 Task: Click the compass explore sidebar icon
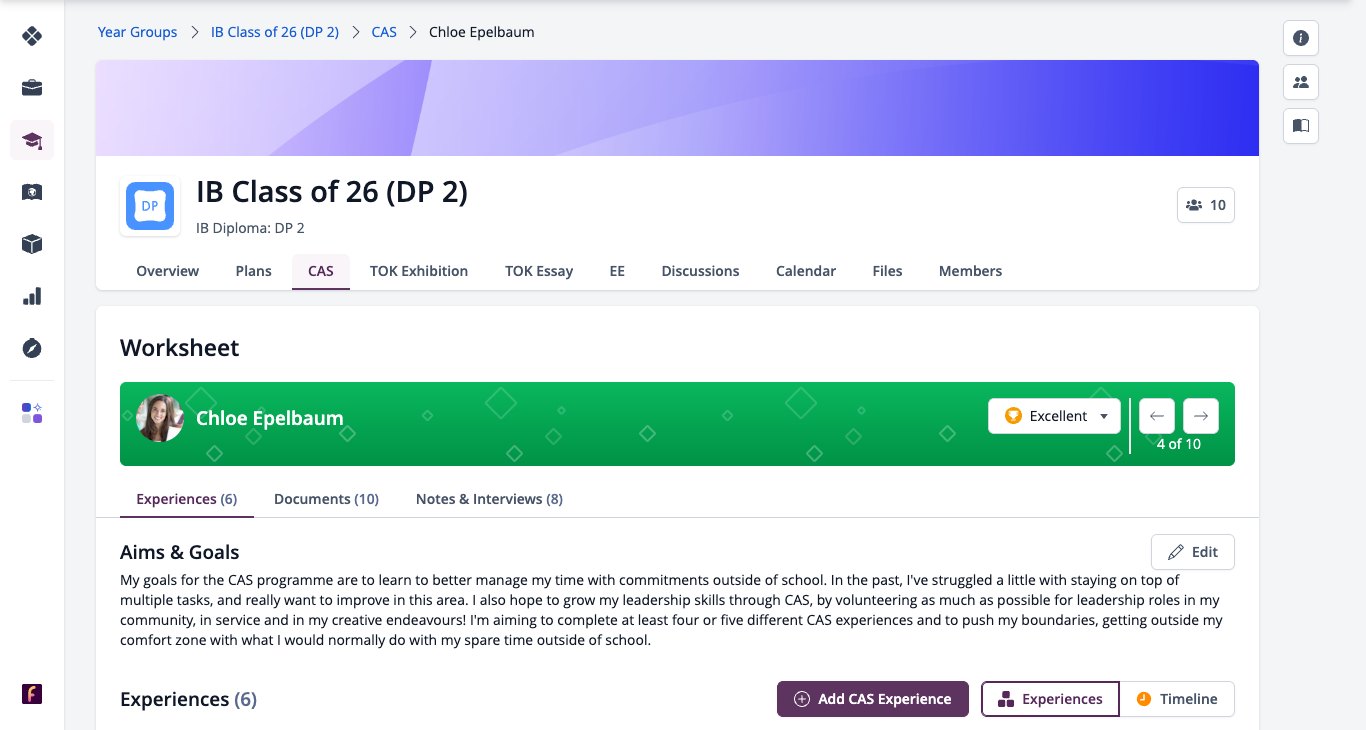point(32,348)
